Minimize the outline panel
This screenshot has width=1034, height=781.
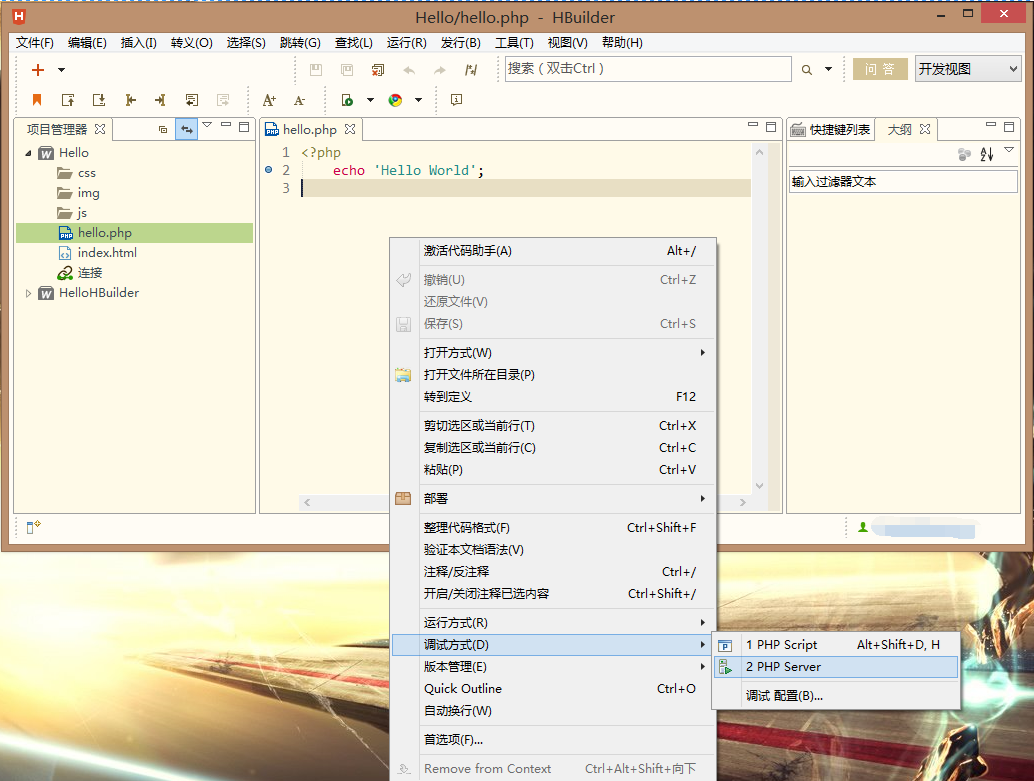tap(990, 125)
